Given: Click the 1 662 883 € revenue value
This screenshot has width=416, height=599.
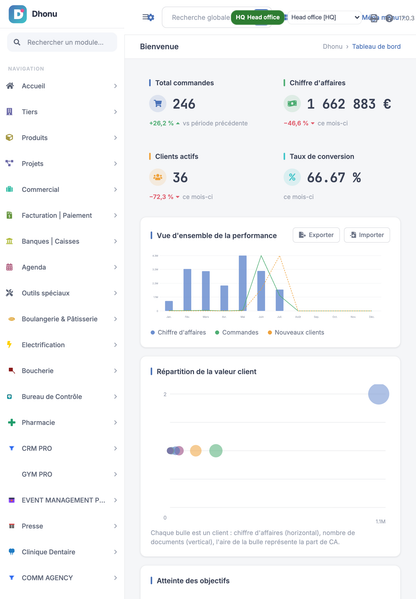Looking at the screenshot, I should click(x=349, y=104).
